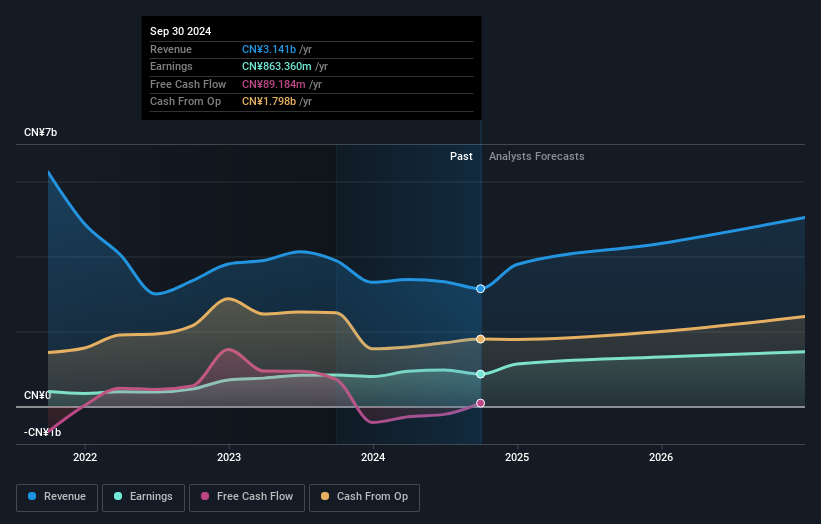The image size is (821, 524).
Task: Click the 2024 x-axis label
Action: [373, 457]
